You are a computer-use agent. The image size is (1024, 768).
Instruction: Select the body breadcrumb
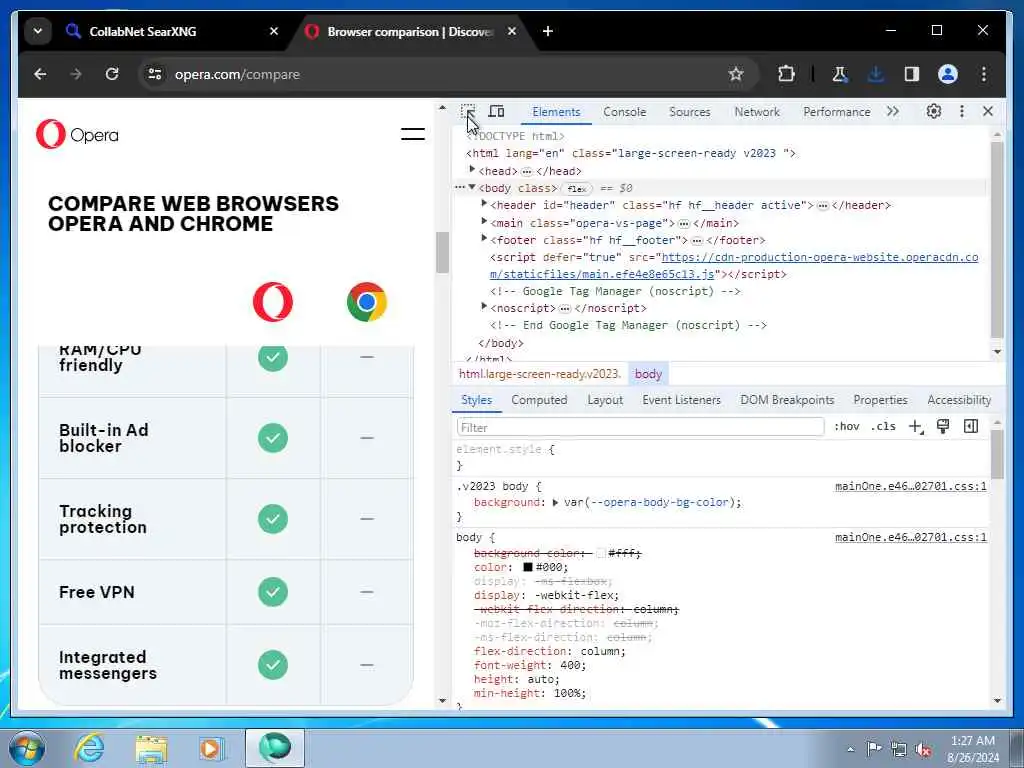point(648,374)
